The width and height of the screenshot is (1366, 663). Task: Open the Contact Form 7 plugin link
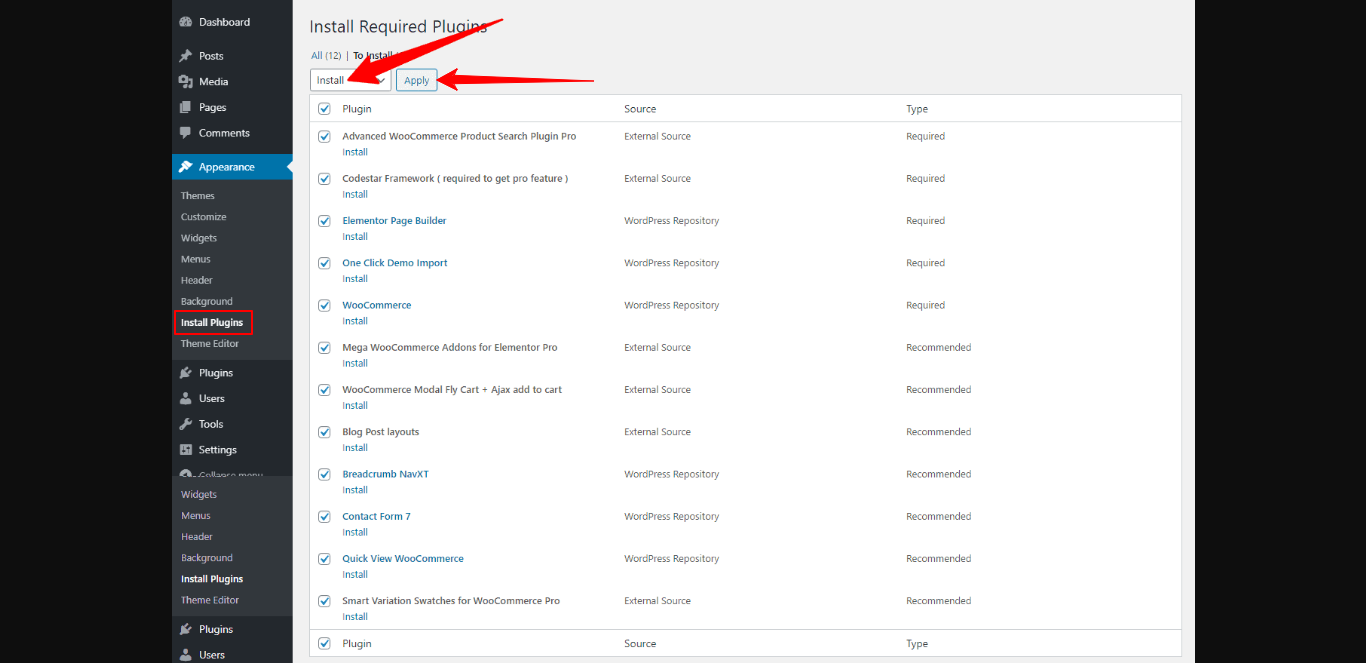[376, 517]
